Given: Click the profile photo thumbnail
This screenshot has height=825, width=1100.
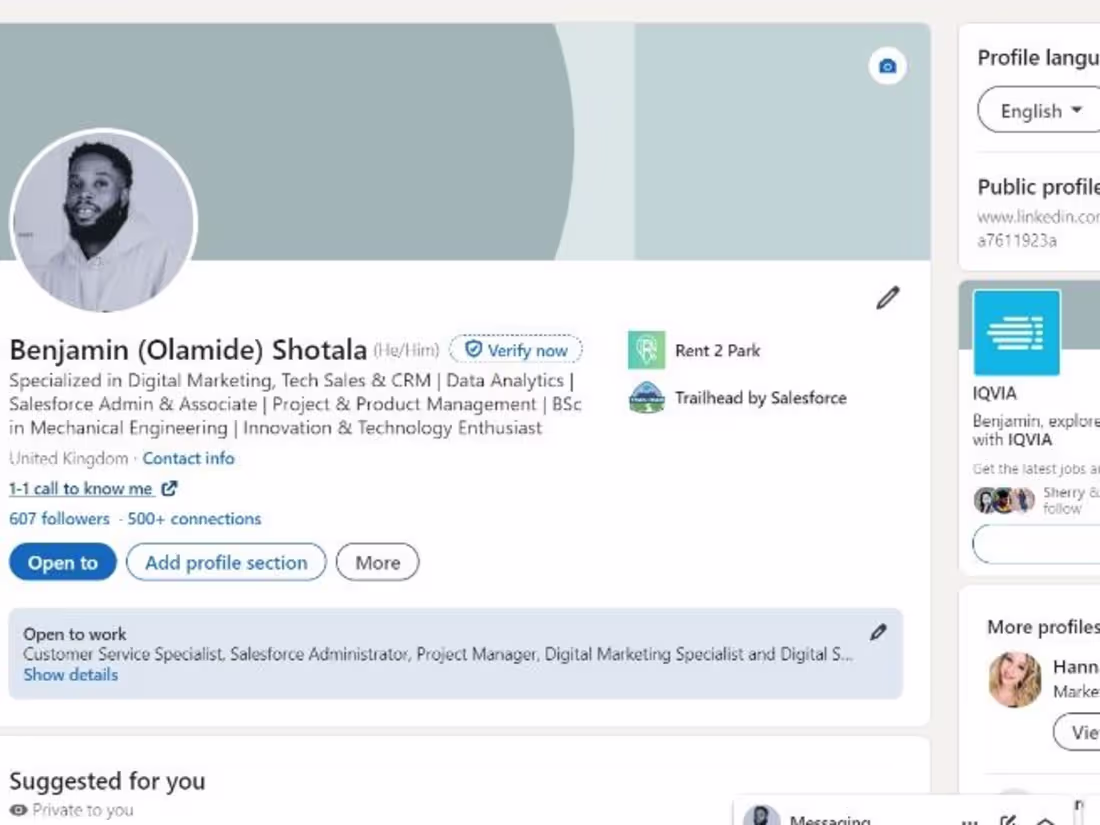Looking at the screenshot, I should (x=103, y=222).
